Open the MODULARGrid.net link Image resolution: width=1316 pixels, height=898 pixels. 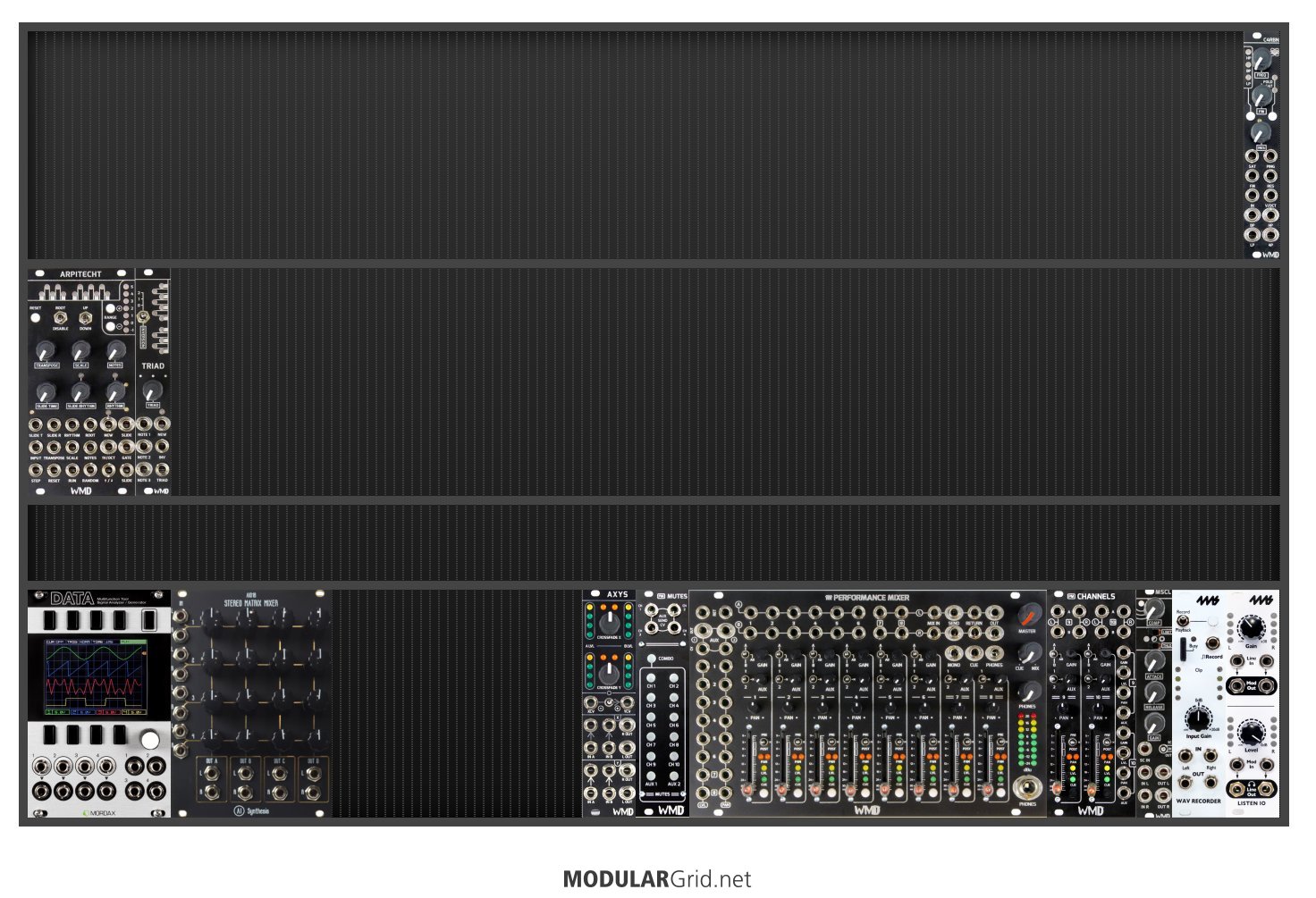[657, 879]
